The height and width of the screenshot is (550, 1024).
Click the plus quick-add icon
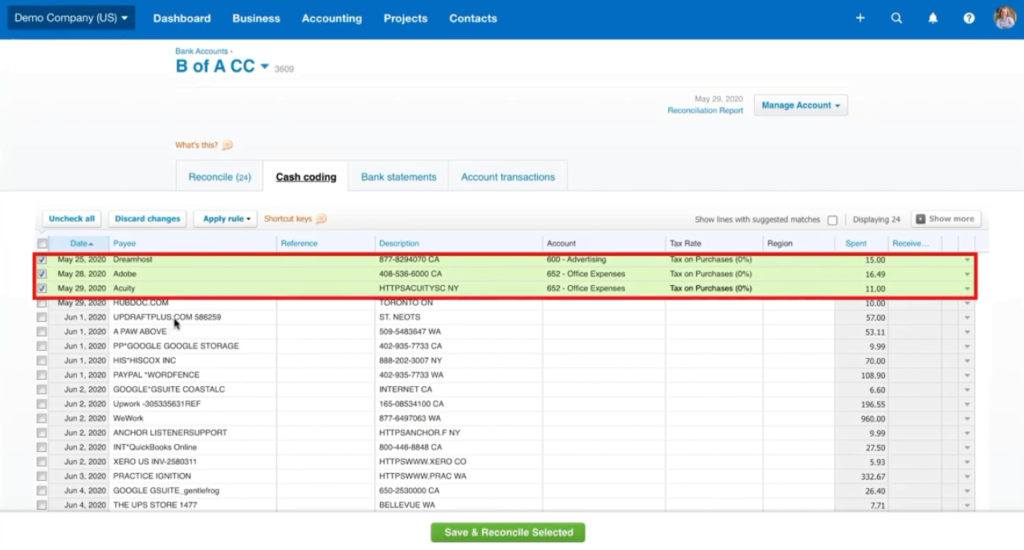tap(861, 18)
